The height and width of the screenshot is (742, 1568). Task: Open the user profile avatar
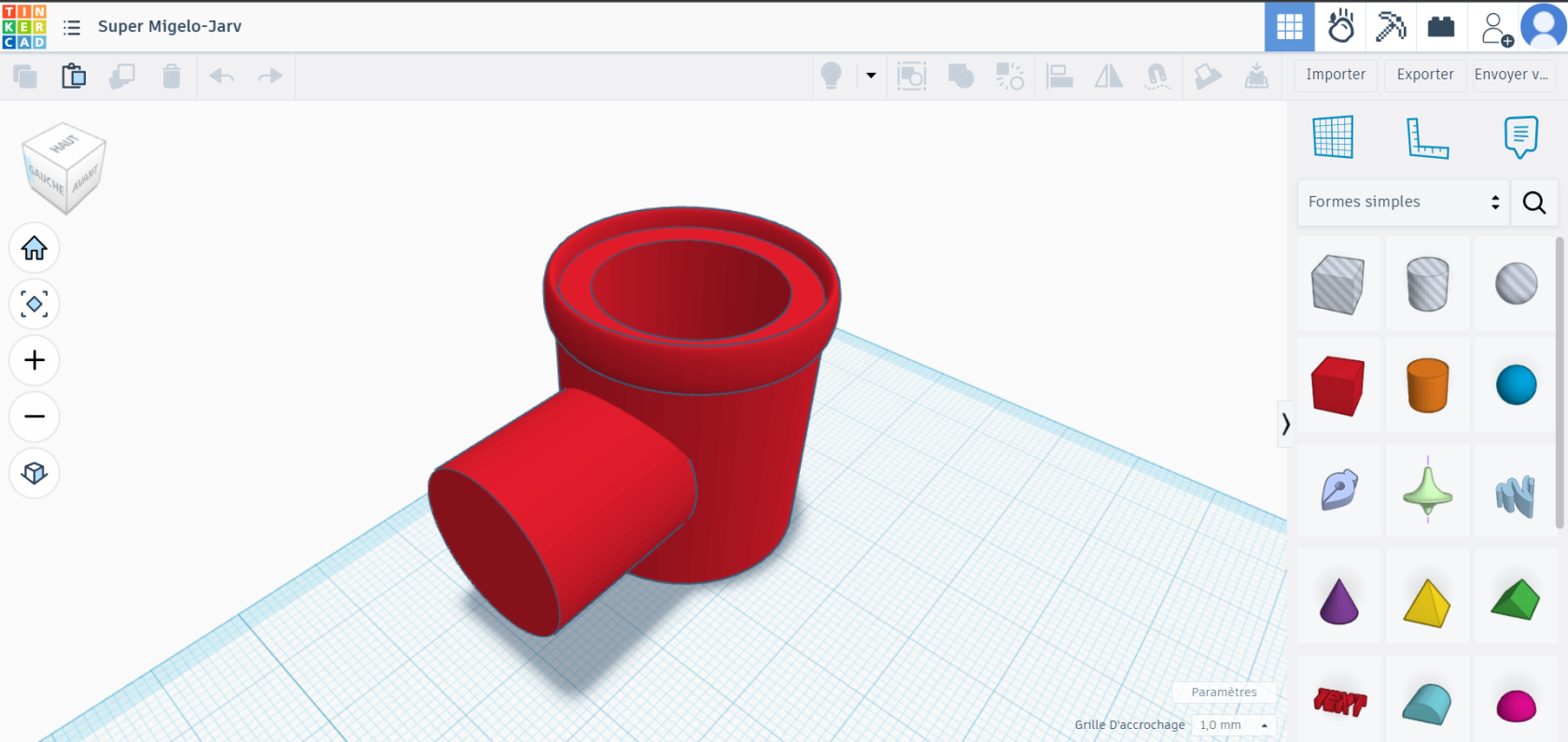tap(1544, 26)
